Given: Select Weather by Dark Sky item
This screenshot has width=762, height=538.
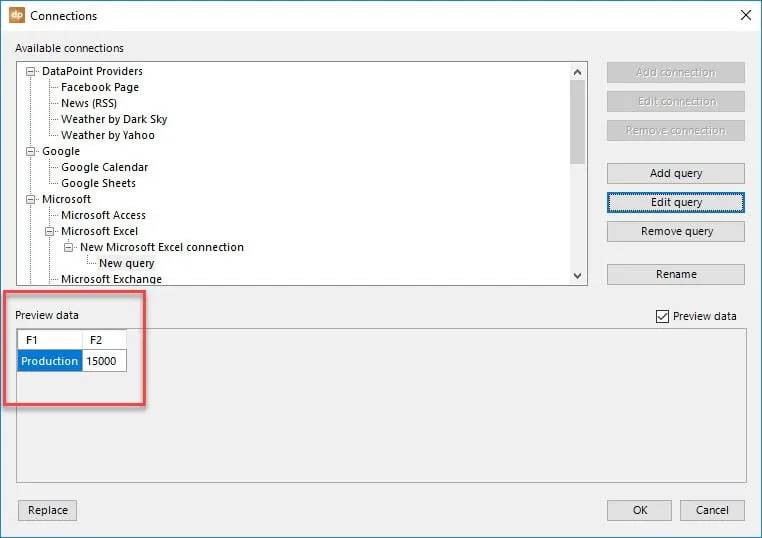Looking at the screenshot, I should point(114,120).
